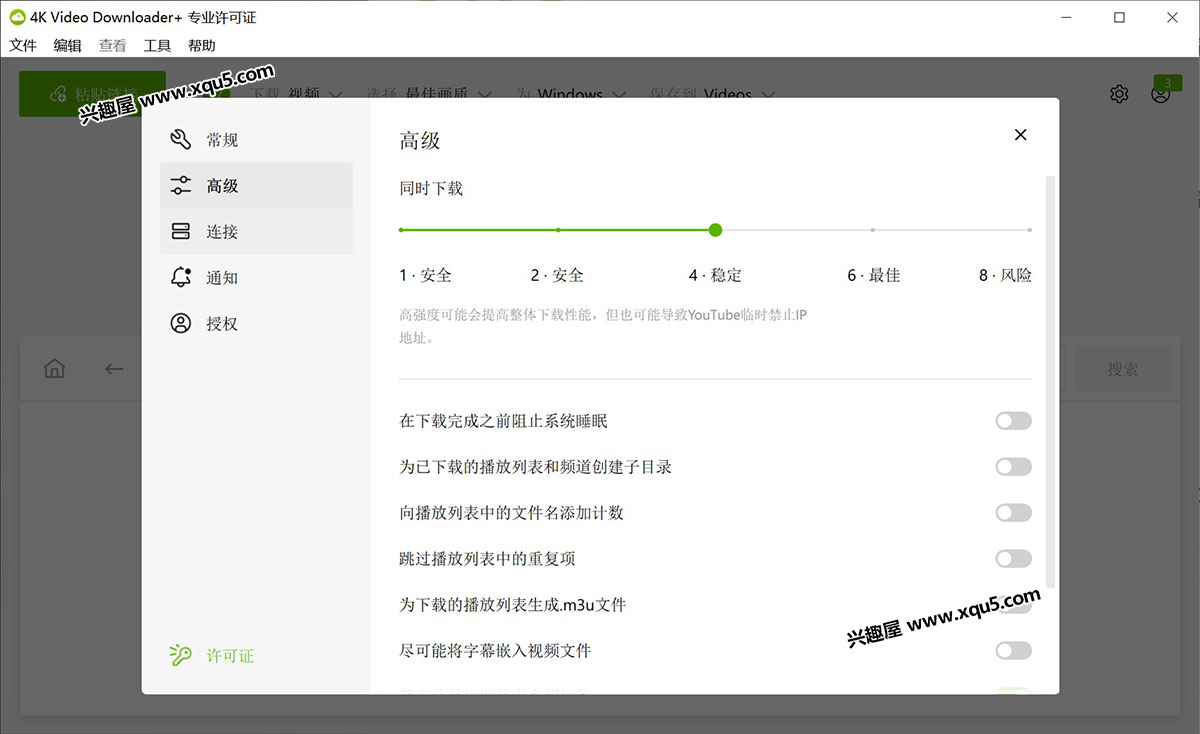Viewport: 1200px width, 734px height.
Task: Click the server icon beside 连接
Action: pos(181,232)
